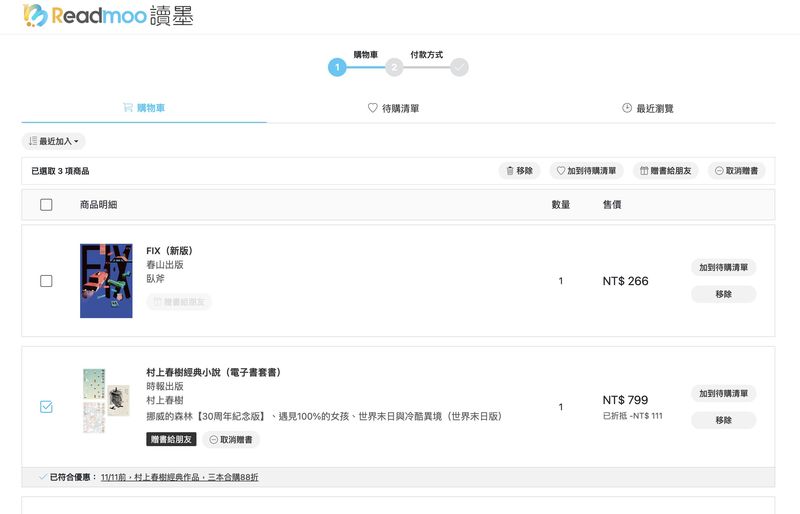Screen dimensions: 800x514
Task: Click the 已折抵 -NT$ 111 discount text
Action: 633,416
